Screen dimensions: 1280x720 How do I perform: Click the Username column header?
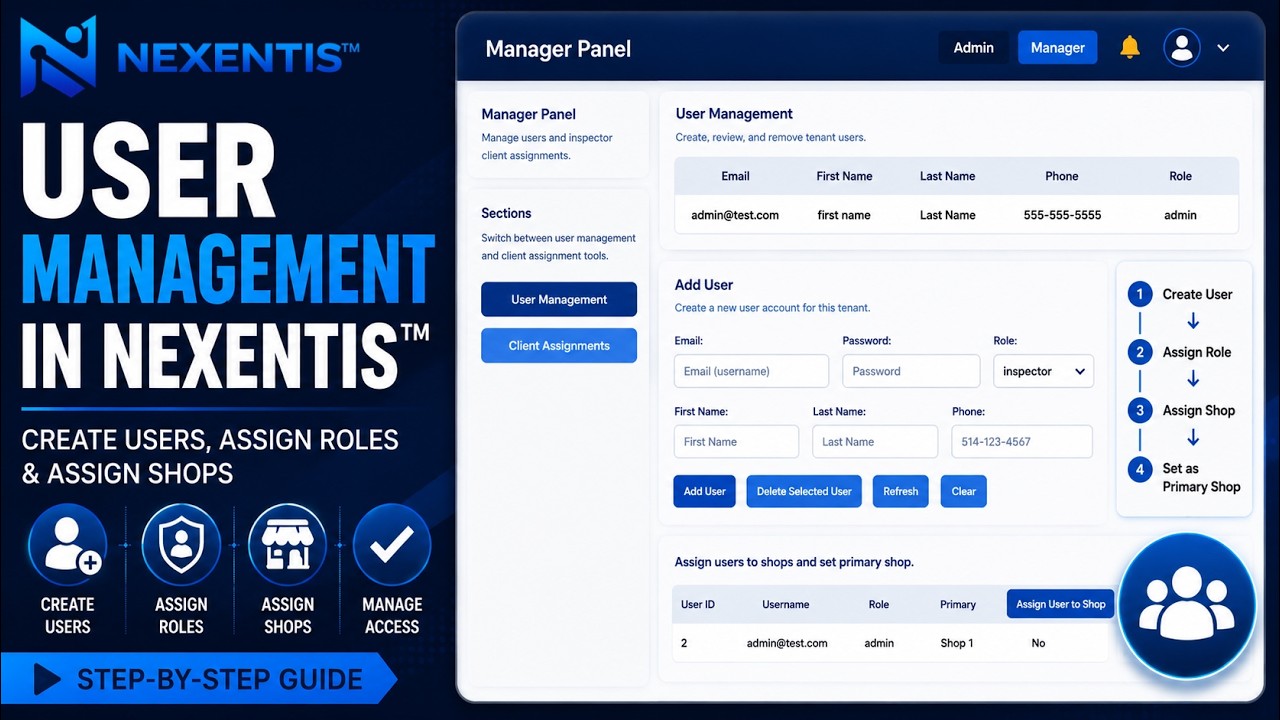786,604
